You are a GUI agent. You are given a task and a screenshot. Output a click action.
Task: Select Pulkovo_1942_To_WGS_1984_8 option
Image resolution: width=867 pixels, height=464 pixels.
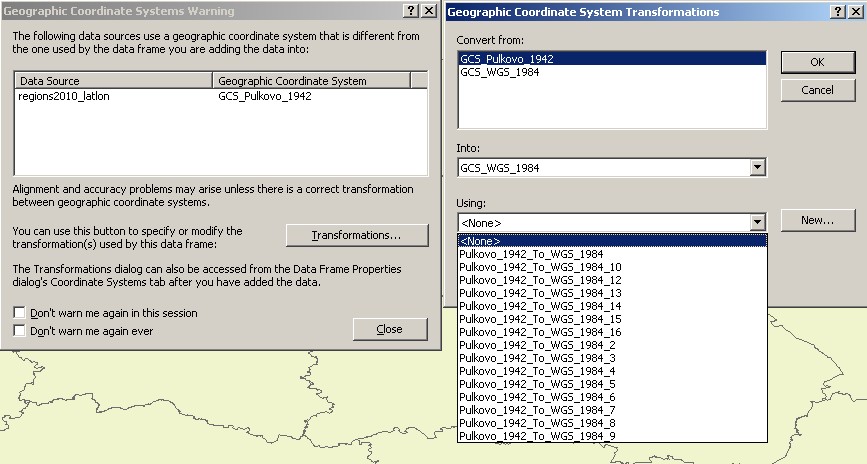[x=612, y=423]
